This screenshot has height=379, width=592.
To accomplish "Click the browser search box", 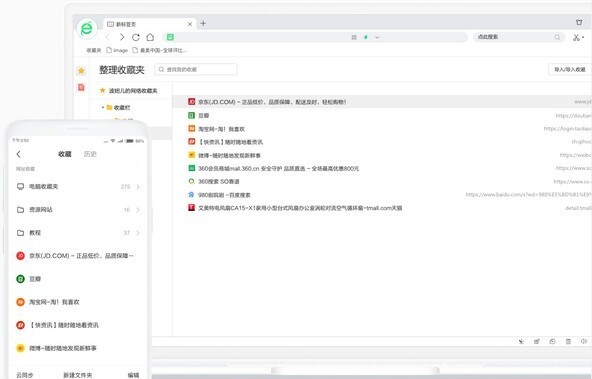I will [519, 37].
